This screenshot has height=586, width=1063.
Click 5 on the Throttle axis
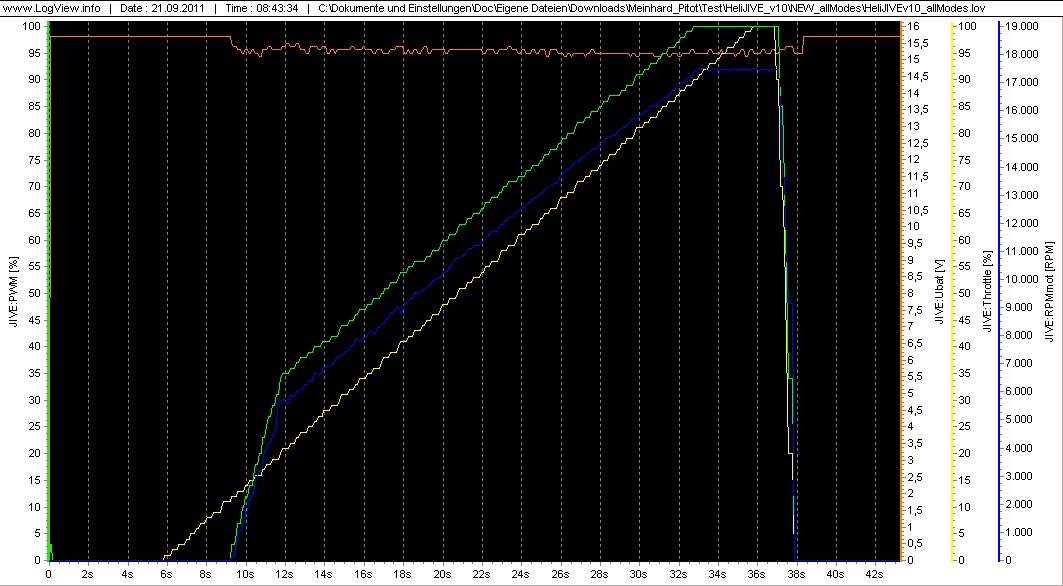click(962, 533)
